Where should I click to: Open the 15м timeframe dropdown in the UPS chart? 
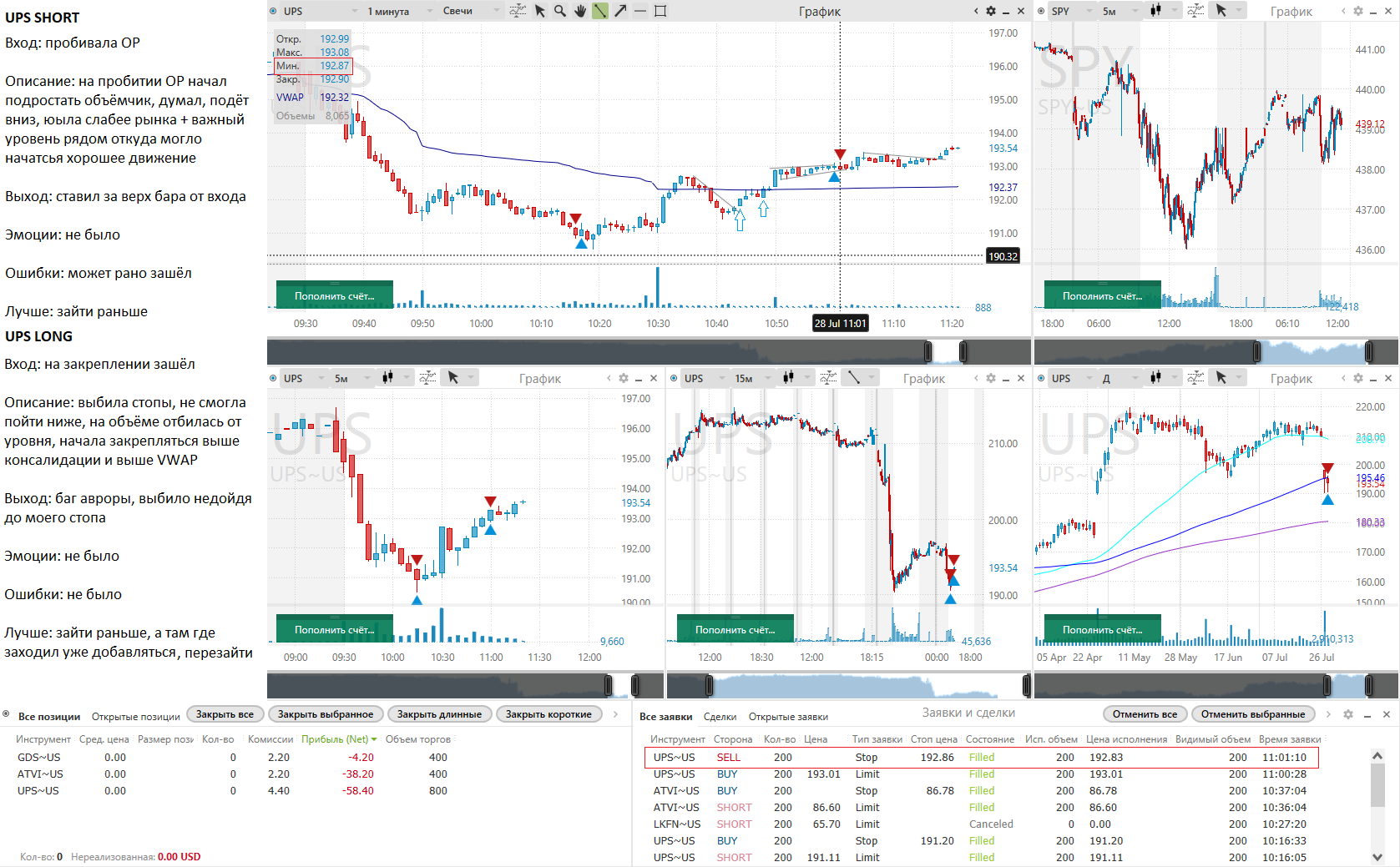click(752, 378)
